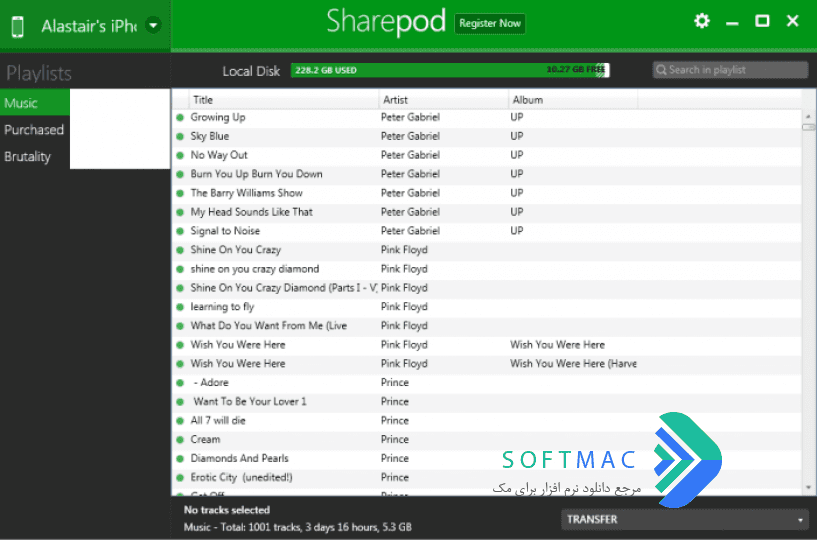817x540 pixels.
Task: Click the green dot beside Sky Blue
Action: [x=180, y=137]
